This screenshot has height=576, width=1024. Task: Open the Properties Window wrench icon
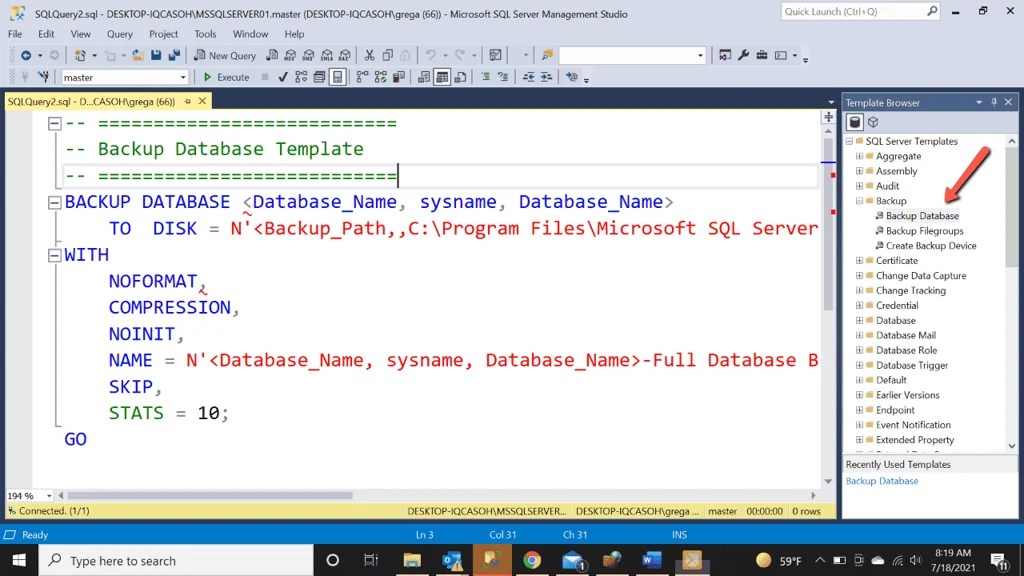click(743, 56)
